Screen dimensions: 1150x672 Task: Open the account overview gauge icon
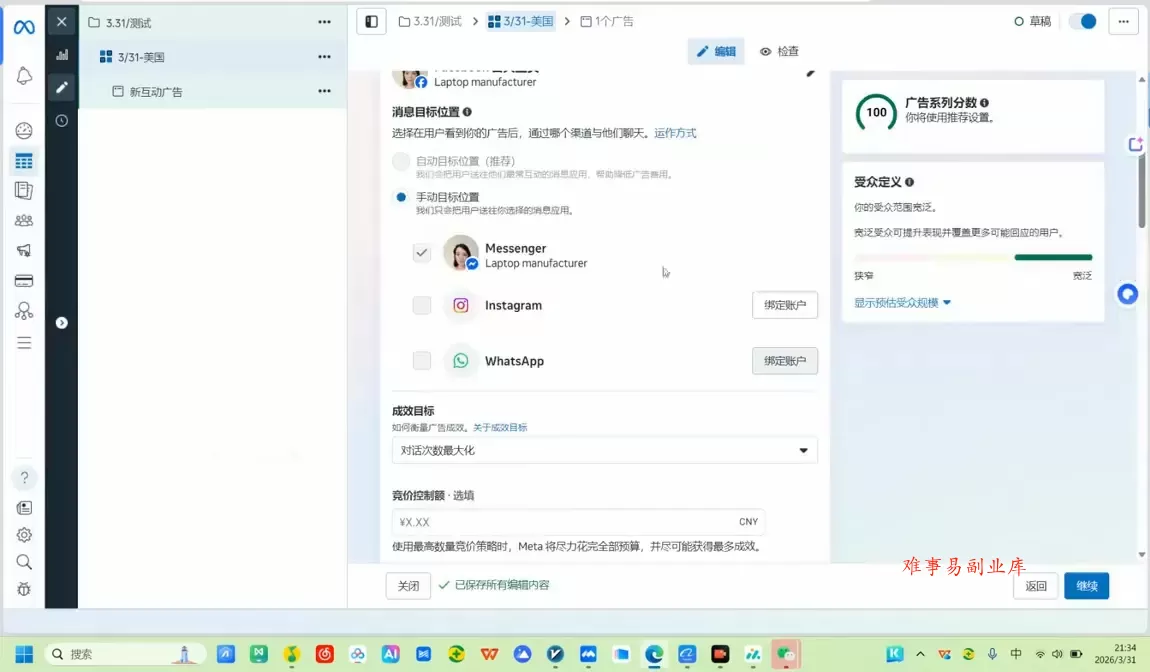click(23, 131)
